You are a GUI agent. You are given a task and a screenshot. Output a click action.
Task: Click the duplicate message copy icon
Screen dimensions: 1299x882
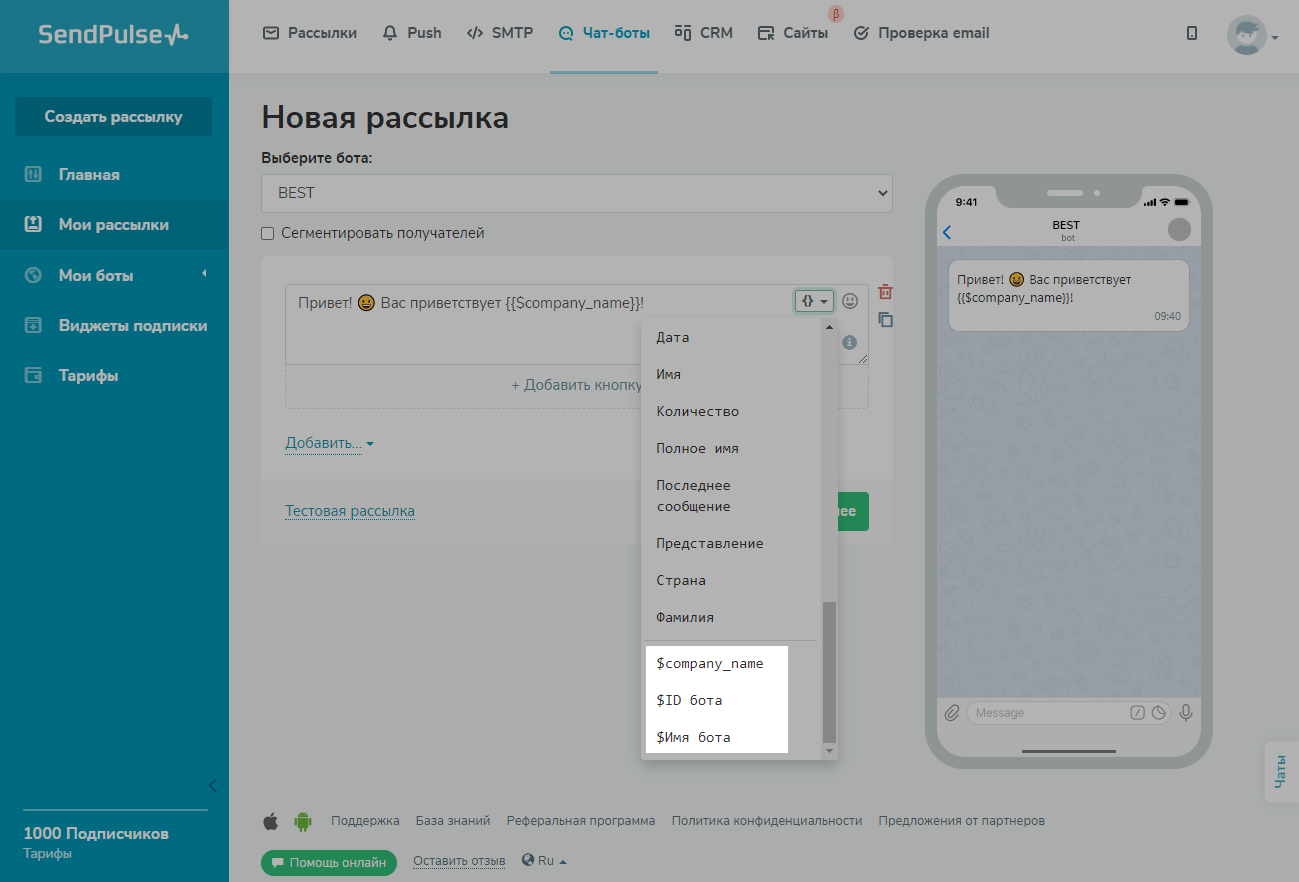[x=885, y=320]
